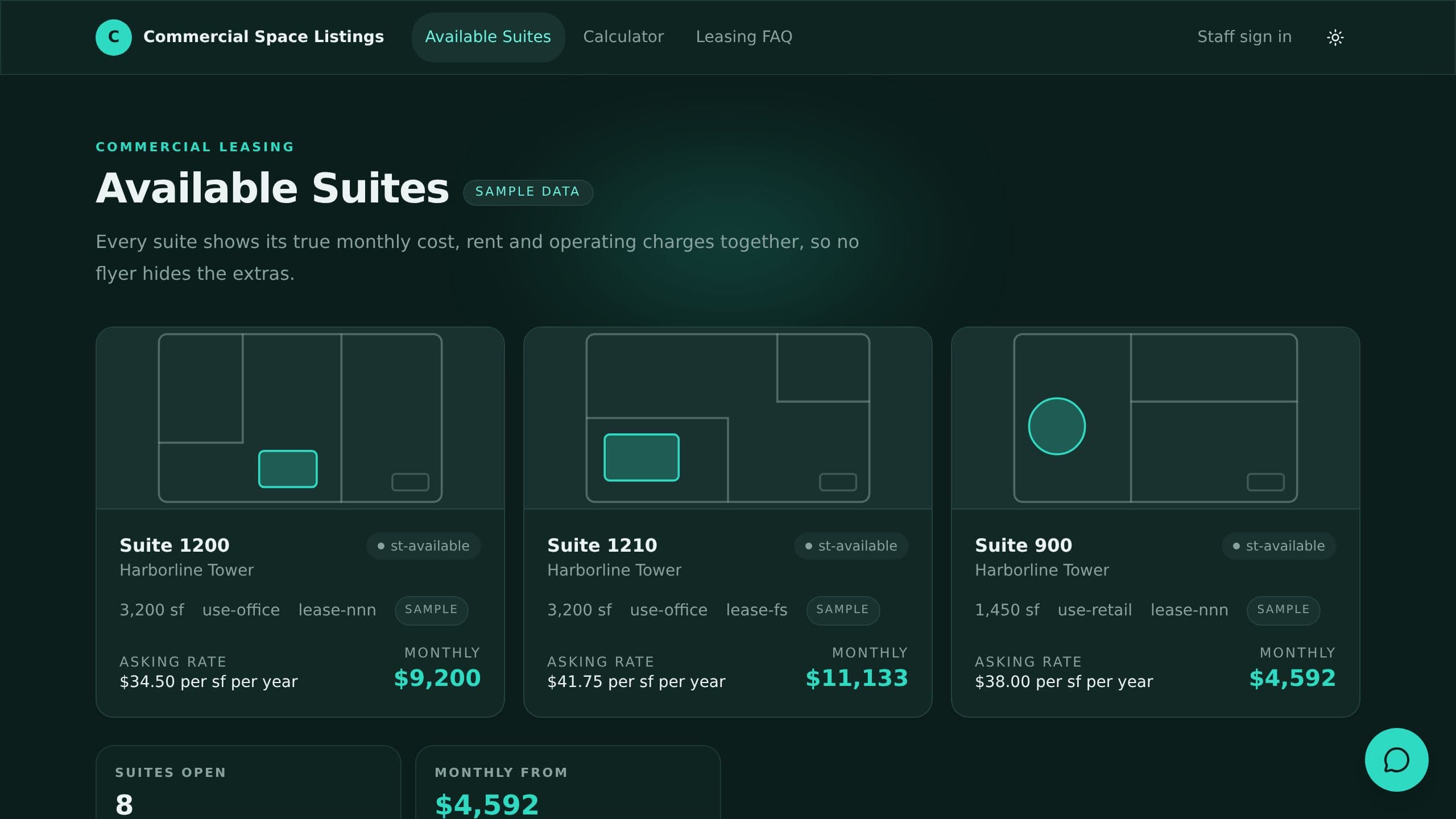Click the use-retail label on Suite 900

tap(1095, 610)
